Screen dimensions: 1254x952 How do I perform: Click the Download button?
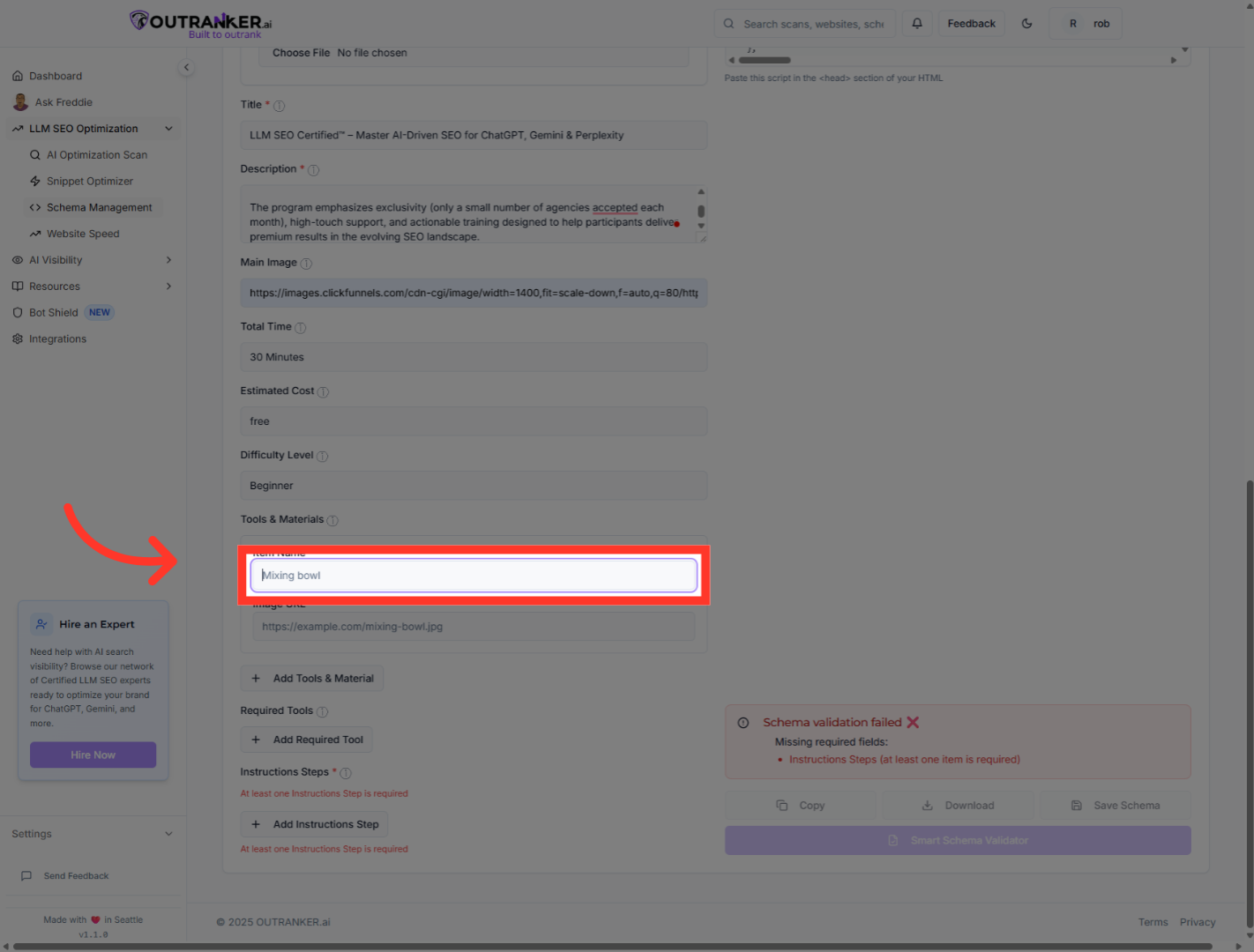pyautogui.click(x=958, y=806)
